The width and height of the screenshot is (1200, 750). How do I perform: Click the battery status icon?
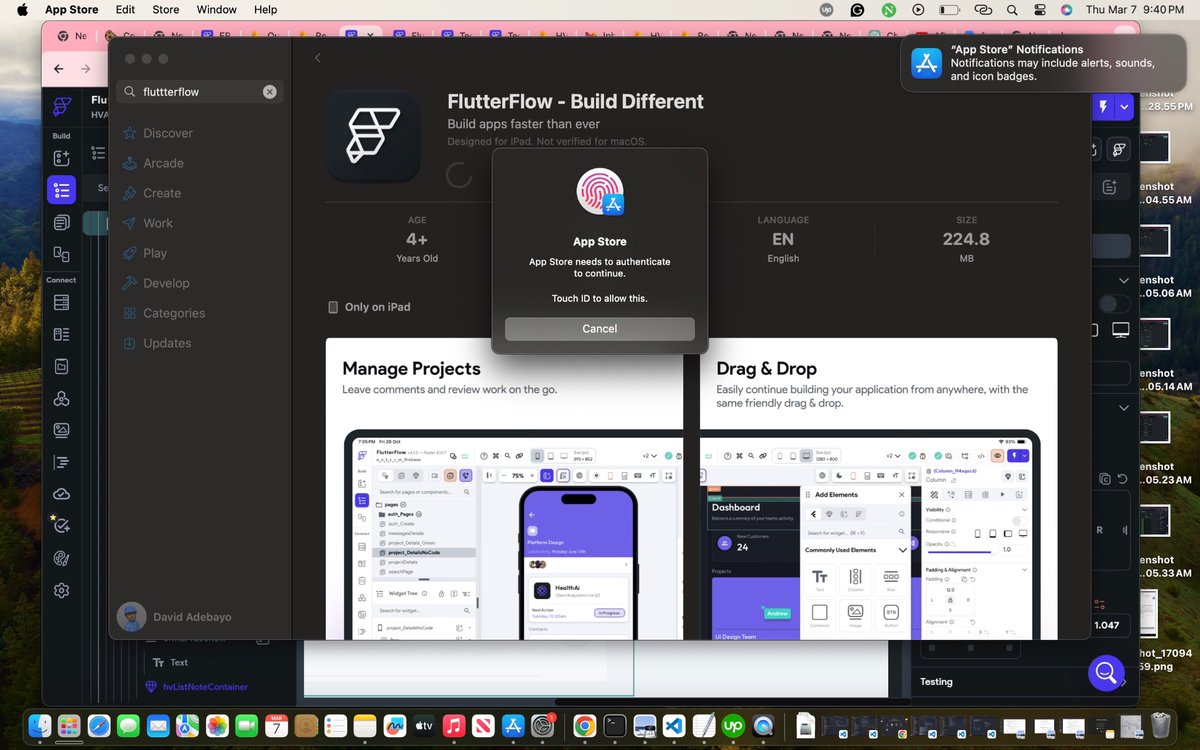tap(950, 9)
